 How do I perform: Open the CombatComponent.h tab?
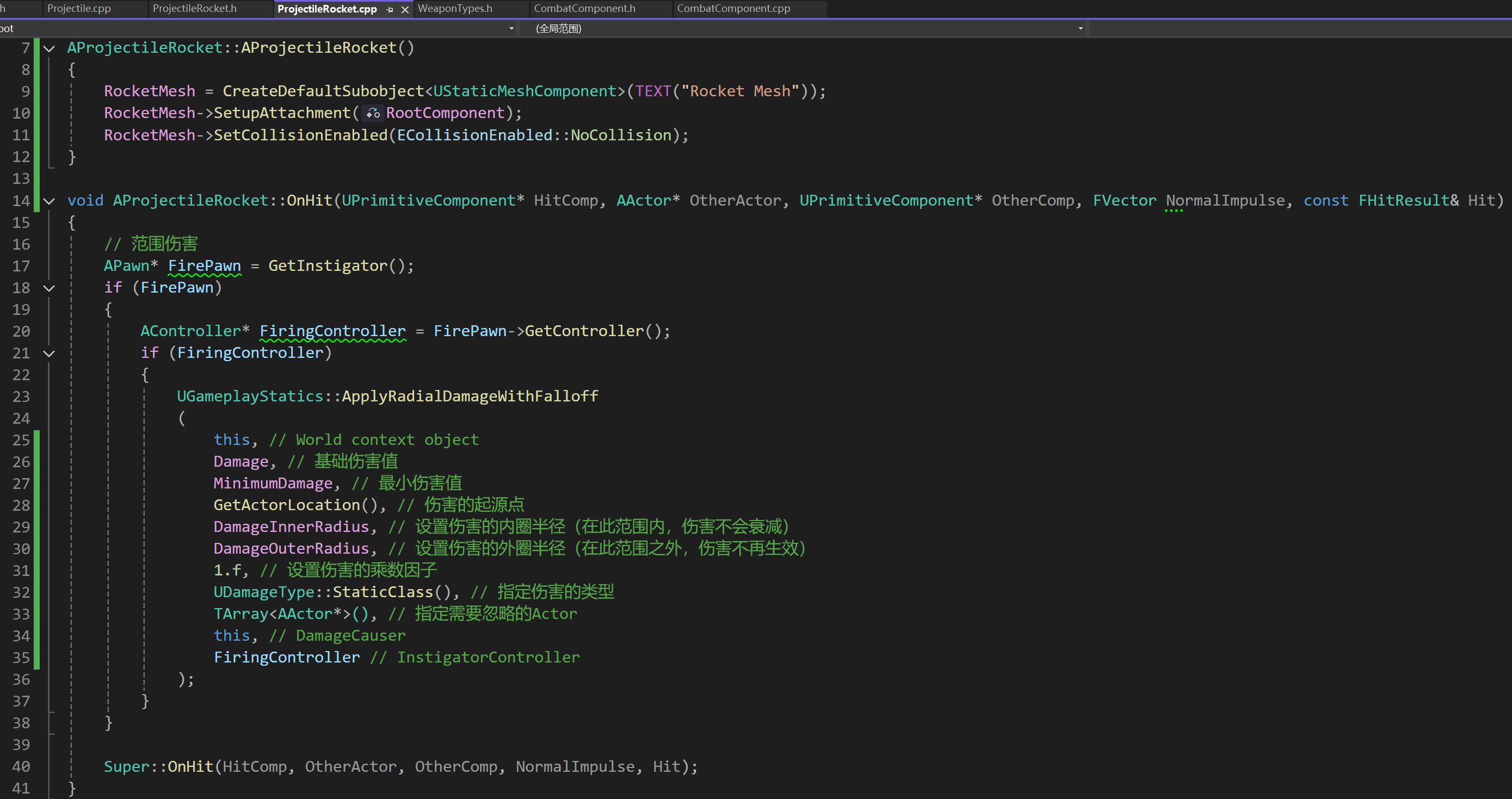click(x=584, y=9)
